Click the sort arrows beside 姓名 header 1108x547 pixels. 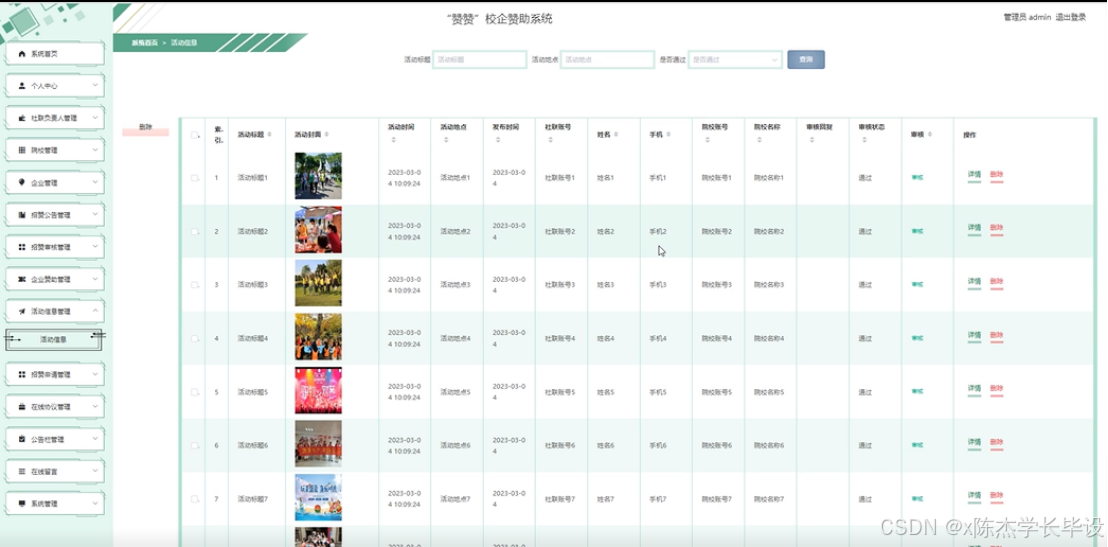pyautogui.click(x=616, y=134)
